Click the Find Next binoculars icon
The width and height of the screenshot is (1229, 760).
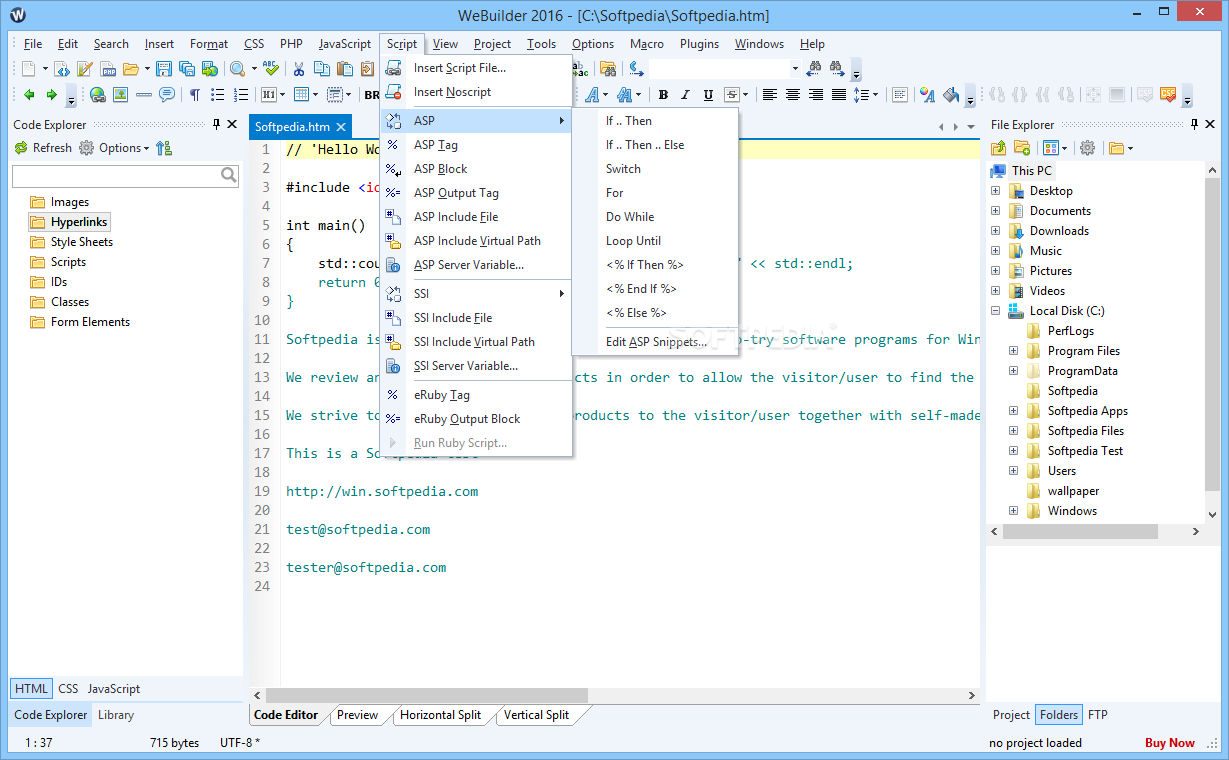[836, 69]
